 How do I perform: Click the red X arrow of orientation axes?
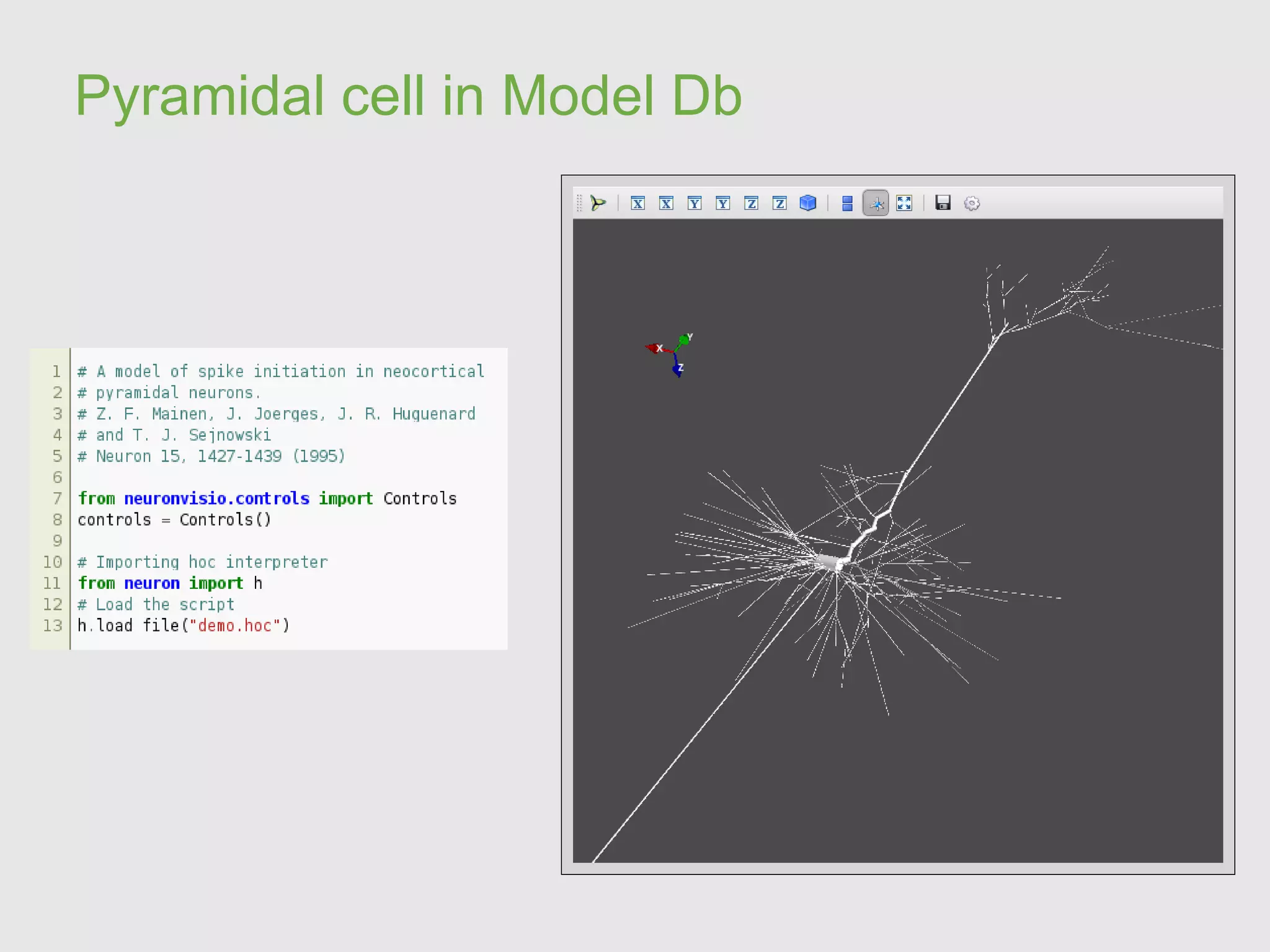tap(653, 348)
